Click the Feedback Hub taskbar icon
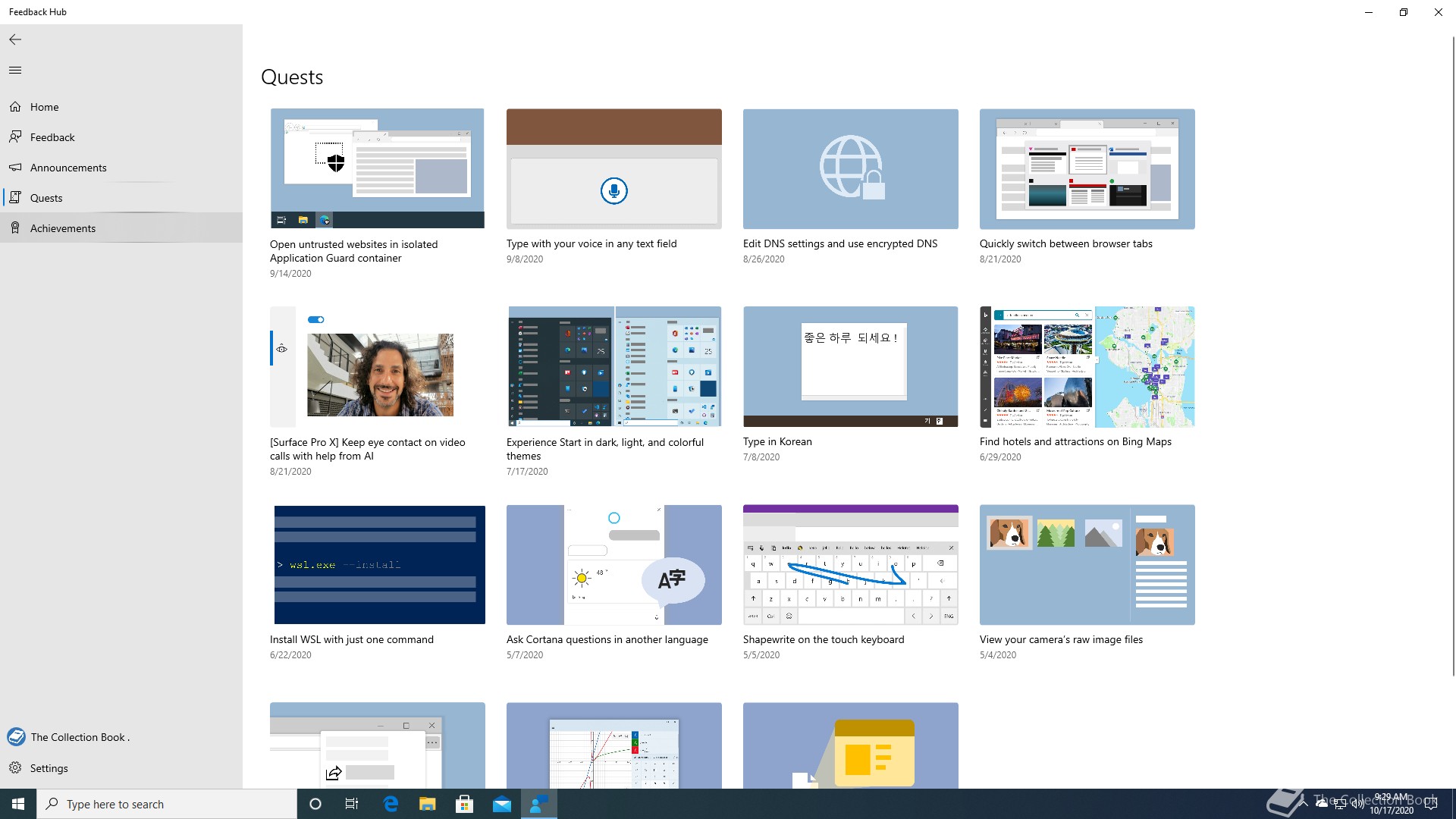The height and width of the screenshot is (819, 1456). tap(538, 804)
